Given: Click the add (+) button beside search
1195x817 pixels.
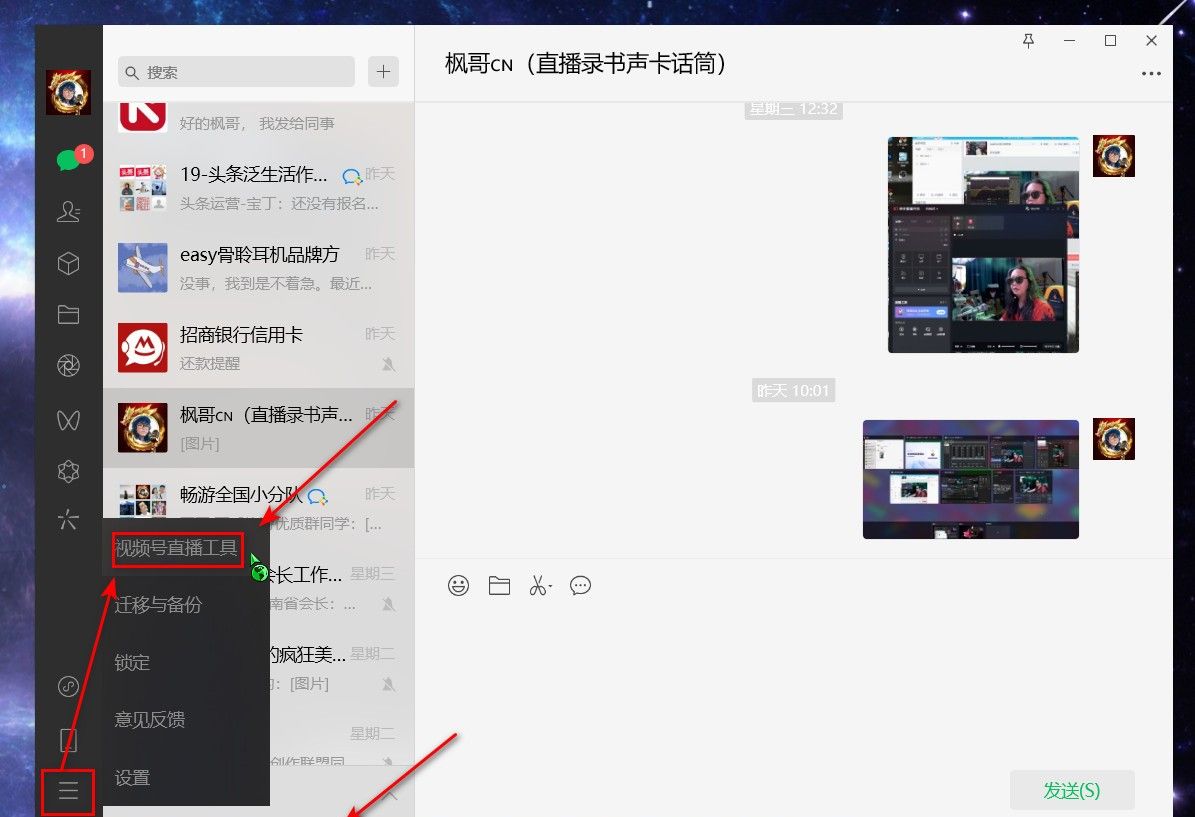Looking at the screenshot, I should tap(383, 71).
